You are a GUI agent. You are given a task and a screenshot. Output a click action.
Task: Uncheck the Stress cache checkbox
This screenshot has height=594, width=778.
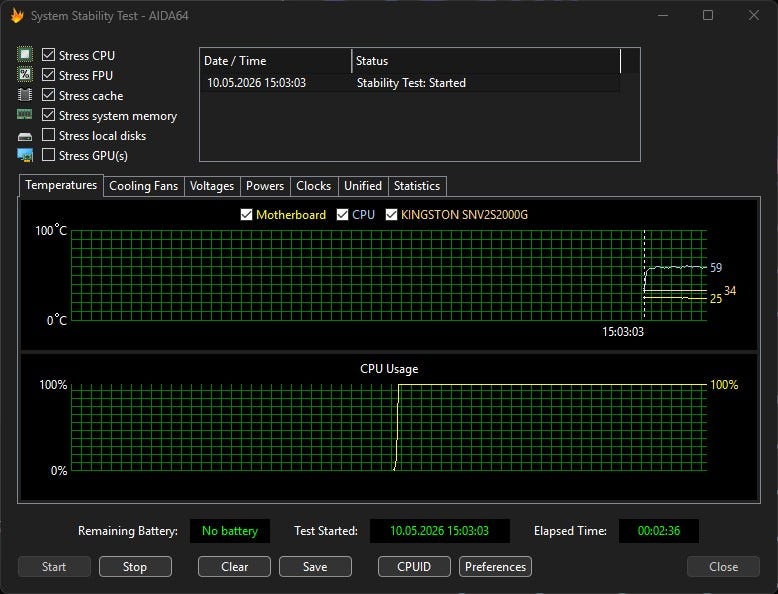[48, 95]
